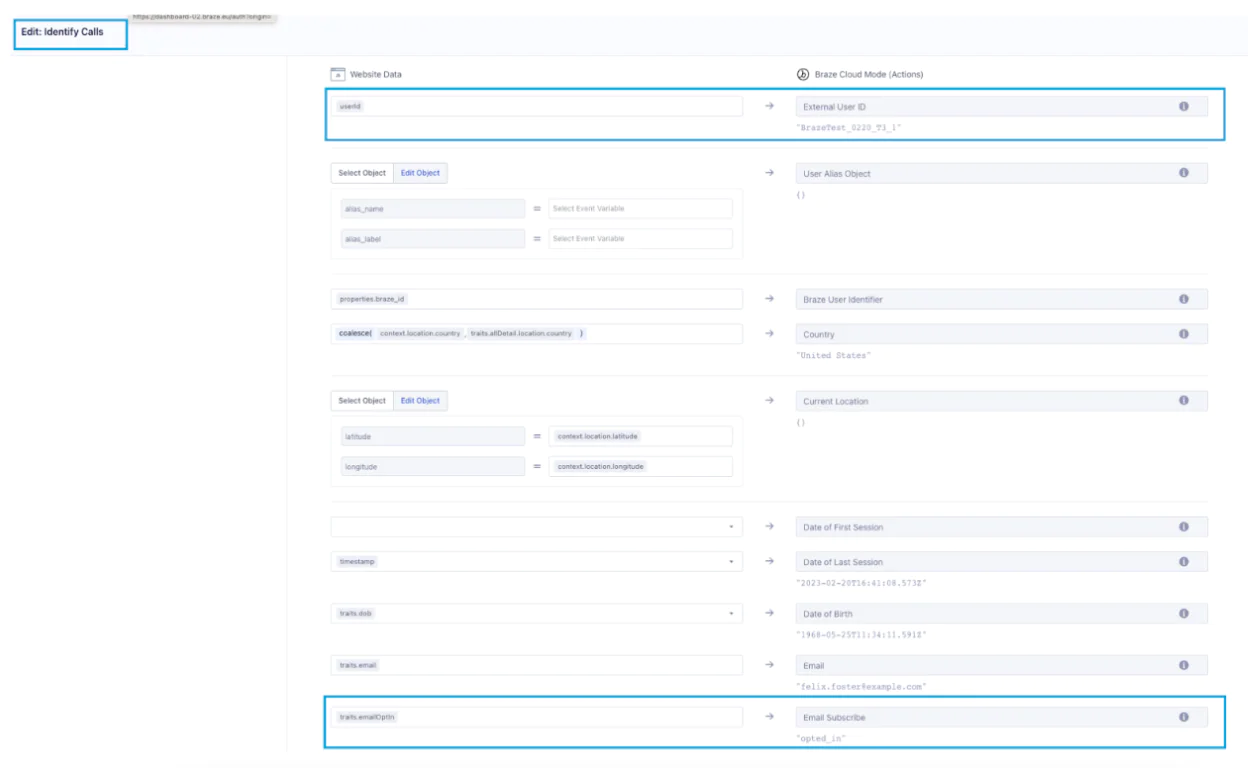Image resolution: width=1248 pixels, height=768 pixels.
Task: Click info icon beside Date of Birth
Action: [1184, 613]
